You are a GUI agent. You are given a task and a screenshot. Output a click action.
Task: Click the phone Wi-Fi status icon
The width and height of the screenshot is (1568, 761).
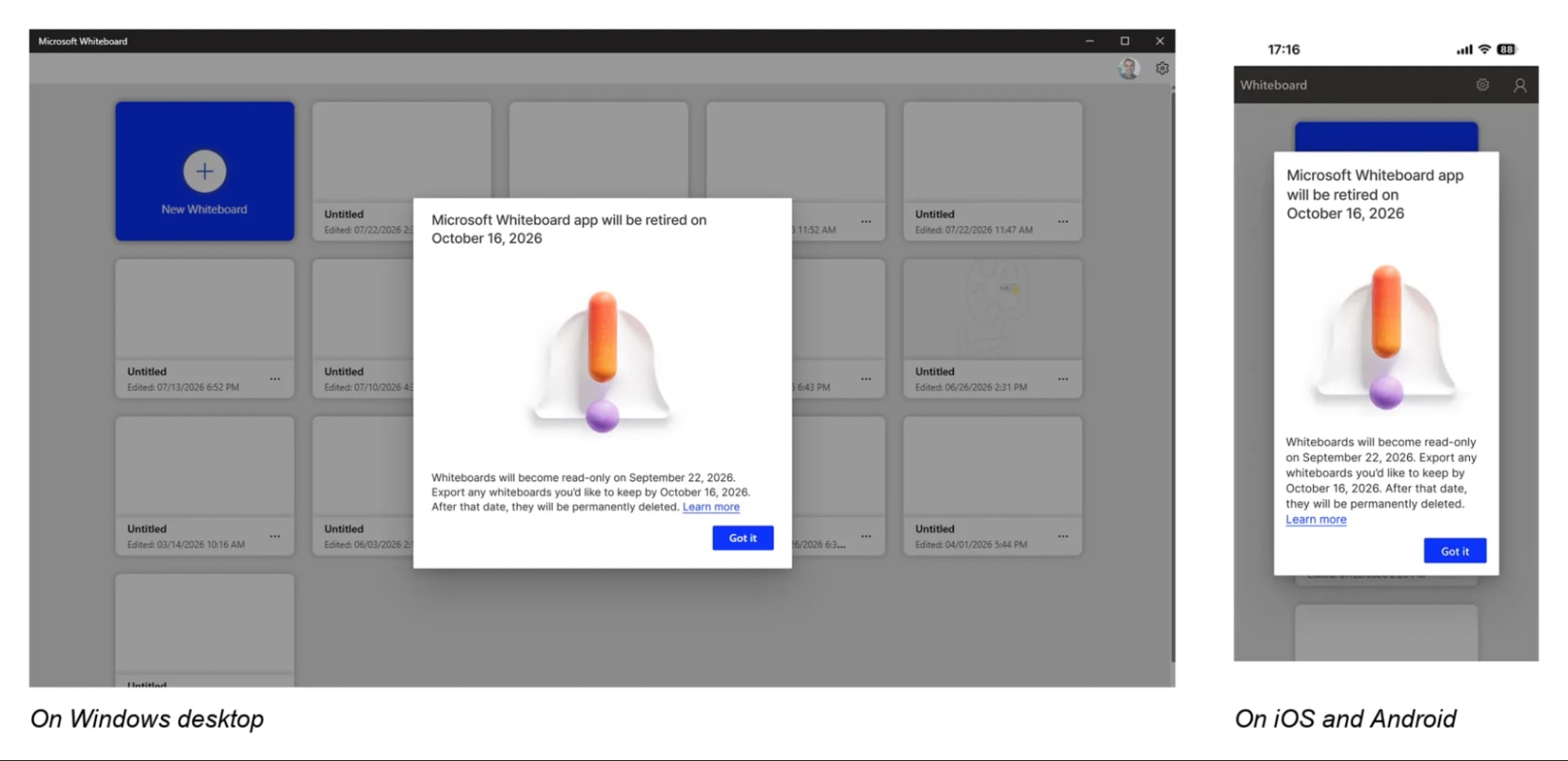1485,49
